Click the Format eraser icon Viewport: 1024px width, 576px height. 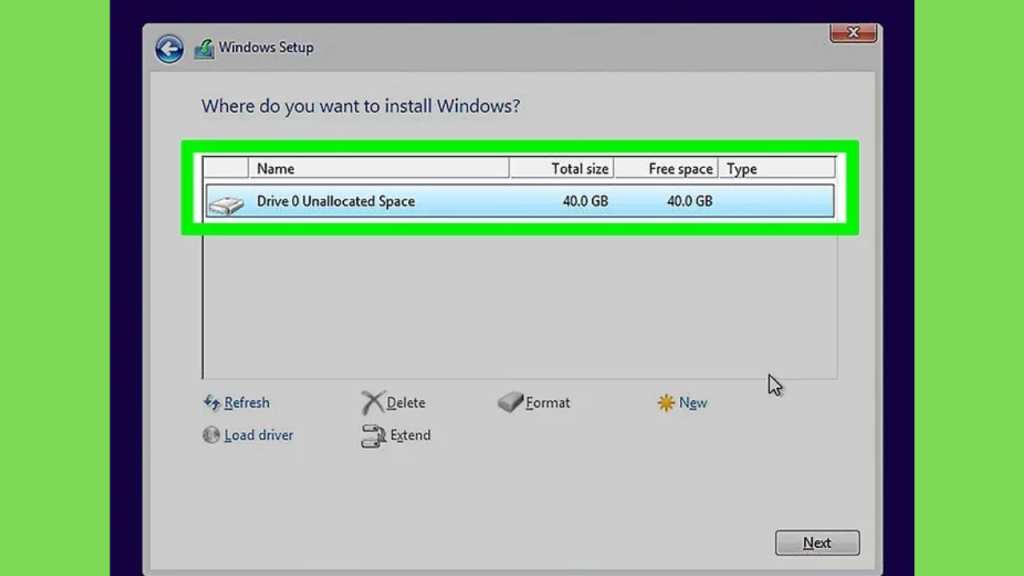pos(510,402)
